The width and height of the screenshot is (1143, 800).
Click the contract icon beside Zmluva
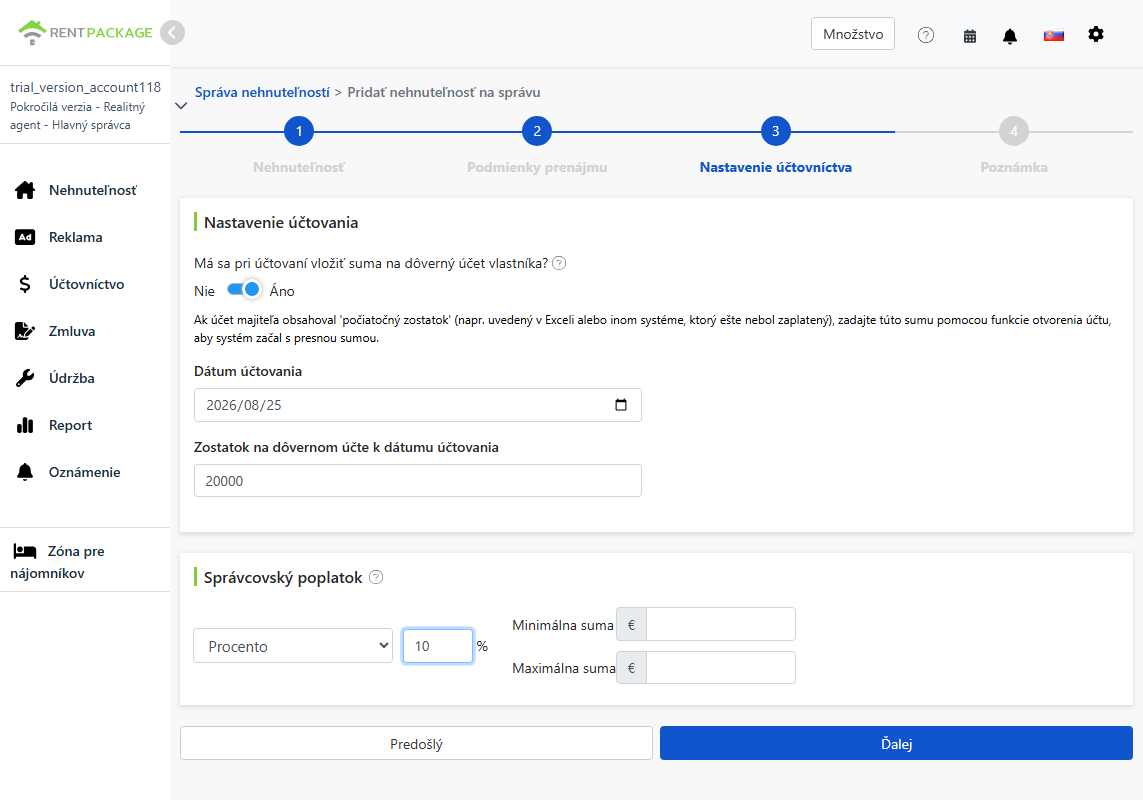point(25,331)
